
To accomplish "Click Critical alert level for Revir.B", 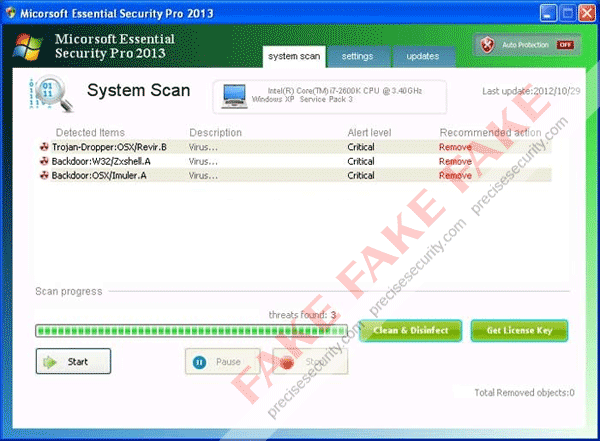I will click(x=361, y=147).
